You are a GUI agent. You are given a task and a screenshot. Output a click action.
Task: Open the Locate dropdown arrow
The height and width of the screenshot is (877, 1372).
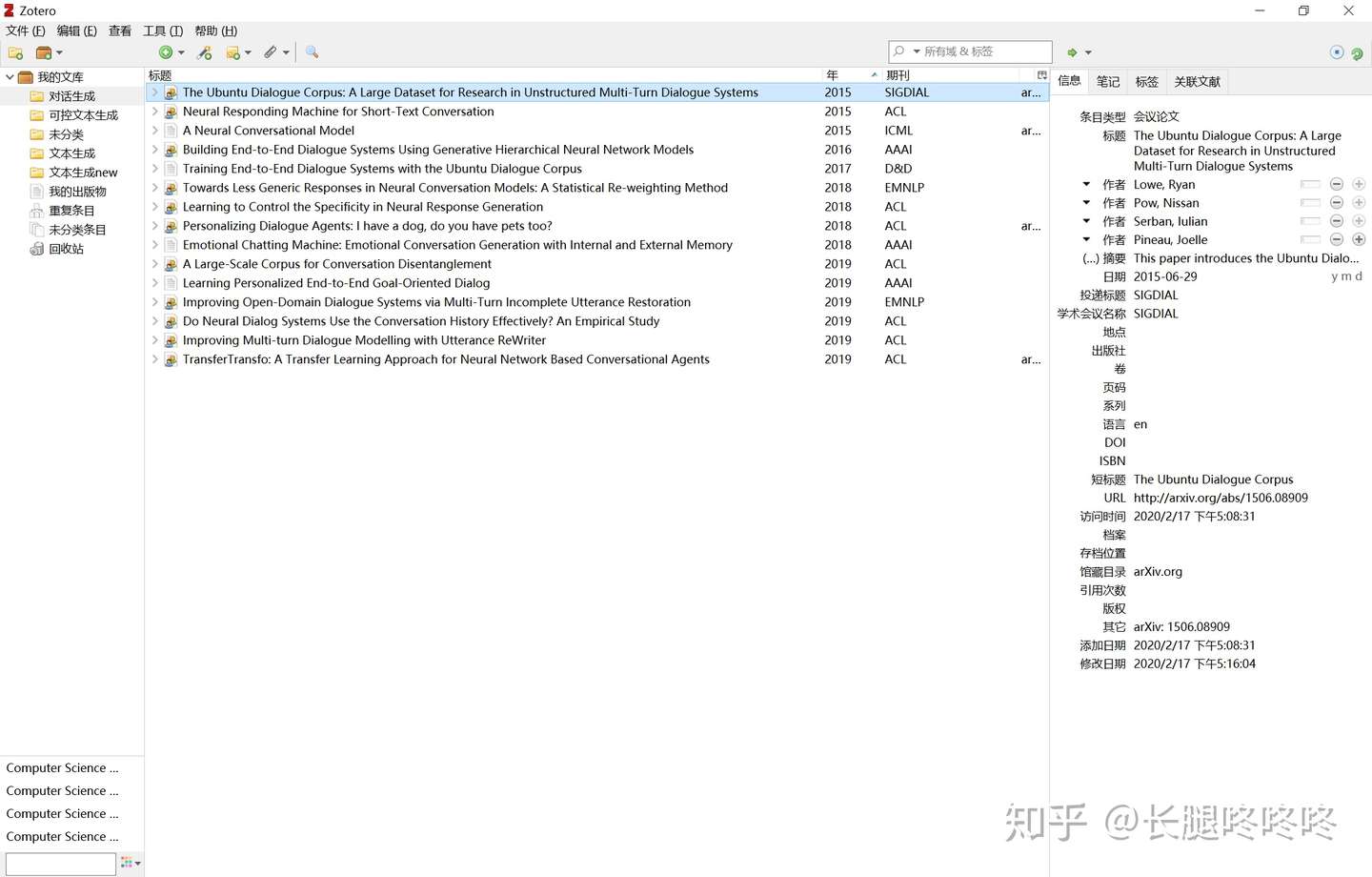click(1088, 53)
